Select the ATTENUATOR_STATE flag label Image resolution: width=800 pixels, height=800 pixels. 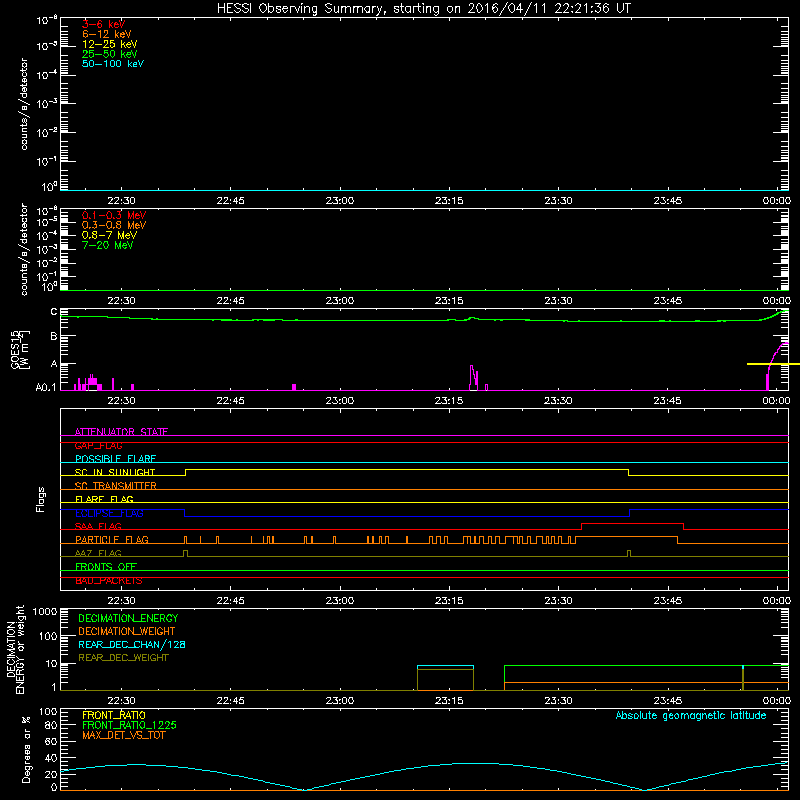tap(121, 432)
